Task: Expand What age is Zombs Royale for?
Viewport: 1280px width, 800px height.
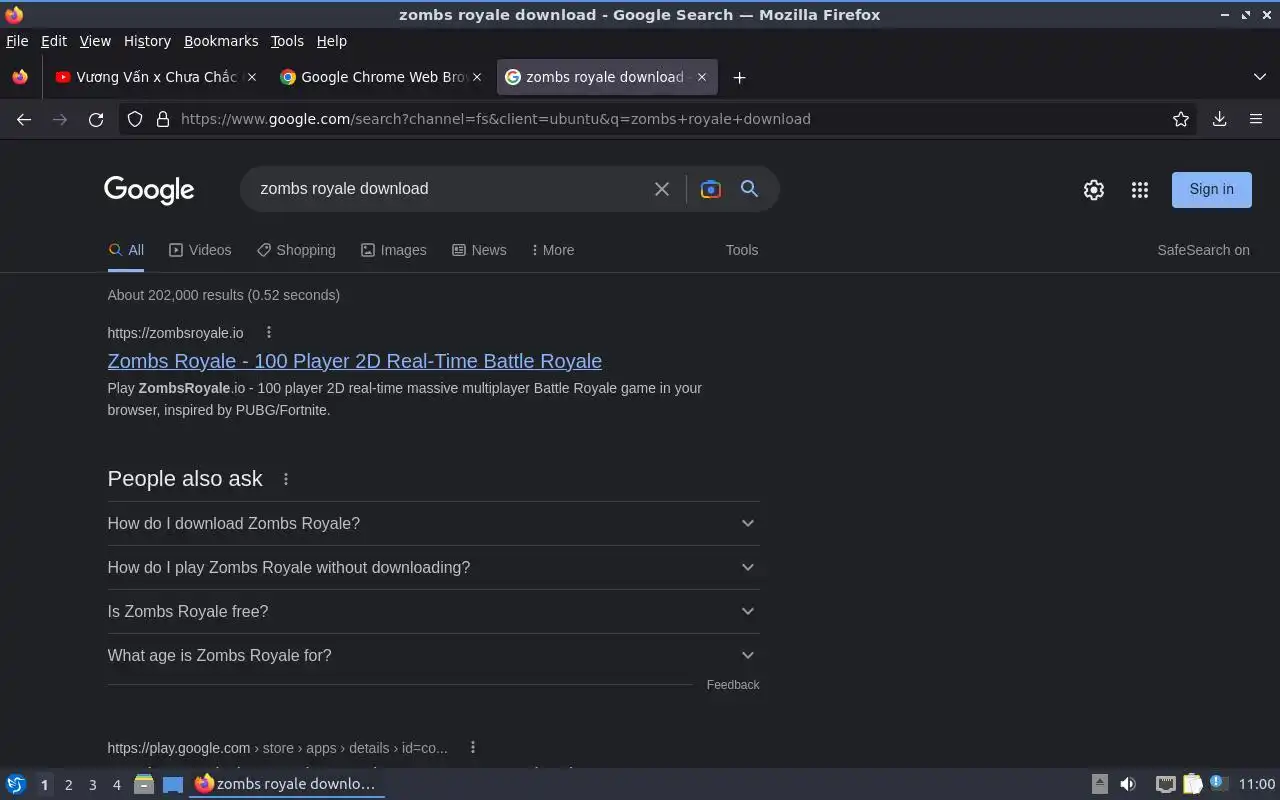Action: tap(433, 655)
